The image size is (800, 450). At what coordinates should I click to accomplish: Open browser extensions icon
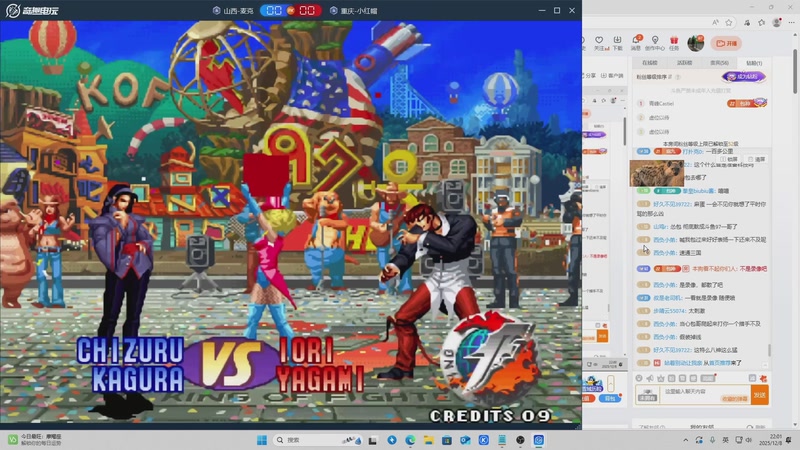point(747,22)
